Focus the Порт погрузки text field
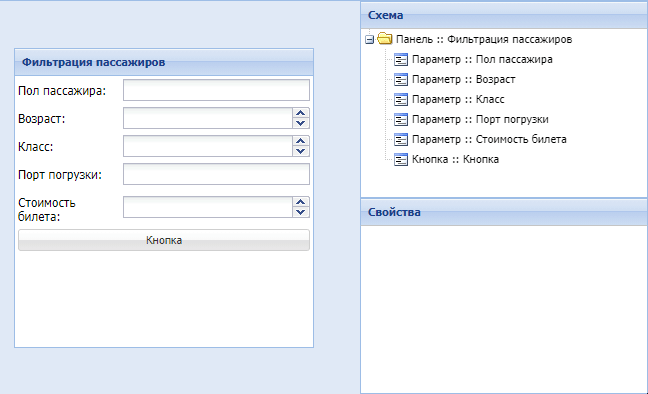This screenshot has width=648, height=394. click(x=216, y=174)
